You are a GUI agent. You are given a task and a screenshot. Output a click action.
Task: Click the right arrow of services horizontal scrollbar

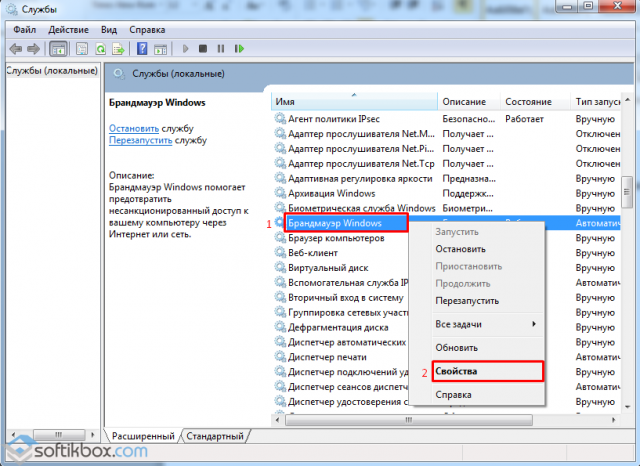pyautogui.click(x=613, y=420)
